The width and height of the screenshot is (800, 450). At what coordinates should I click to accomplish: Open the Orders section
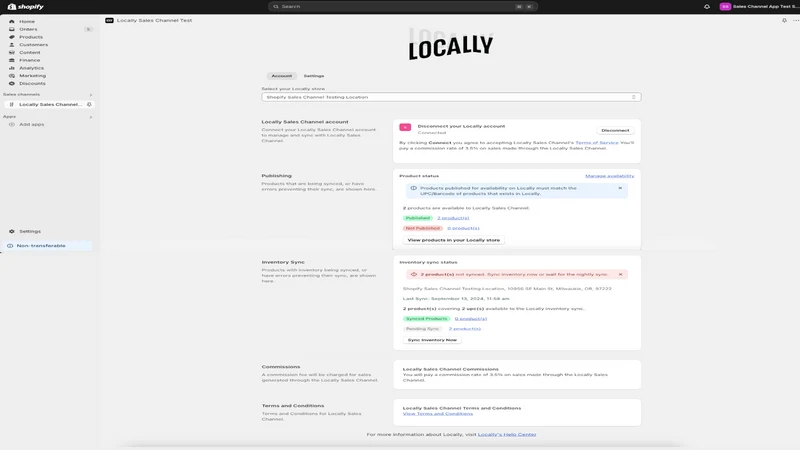[28, 29]
